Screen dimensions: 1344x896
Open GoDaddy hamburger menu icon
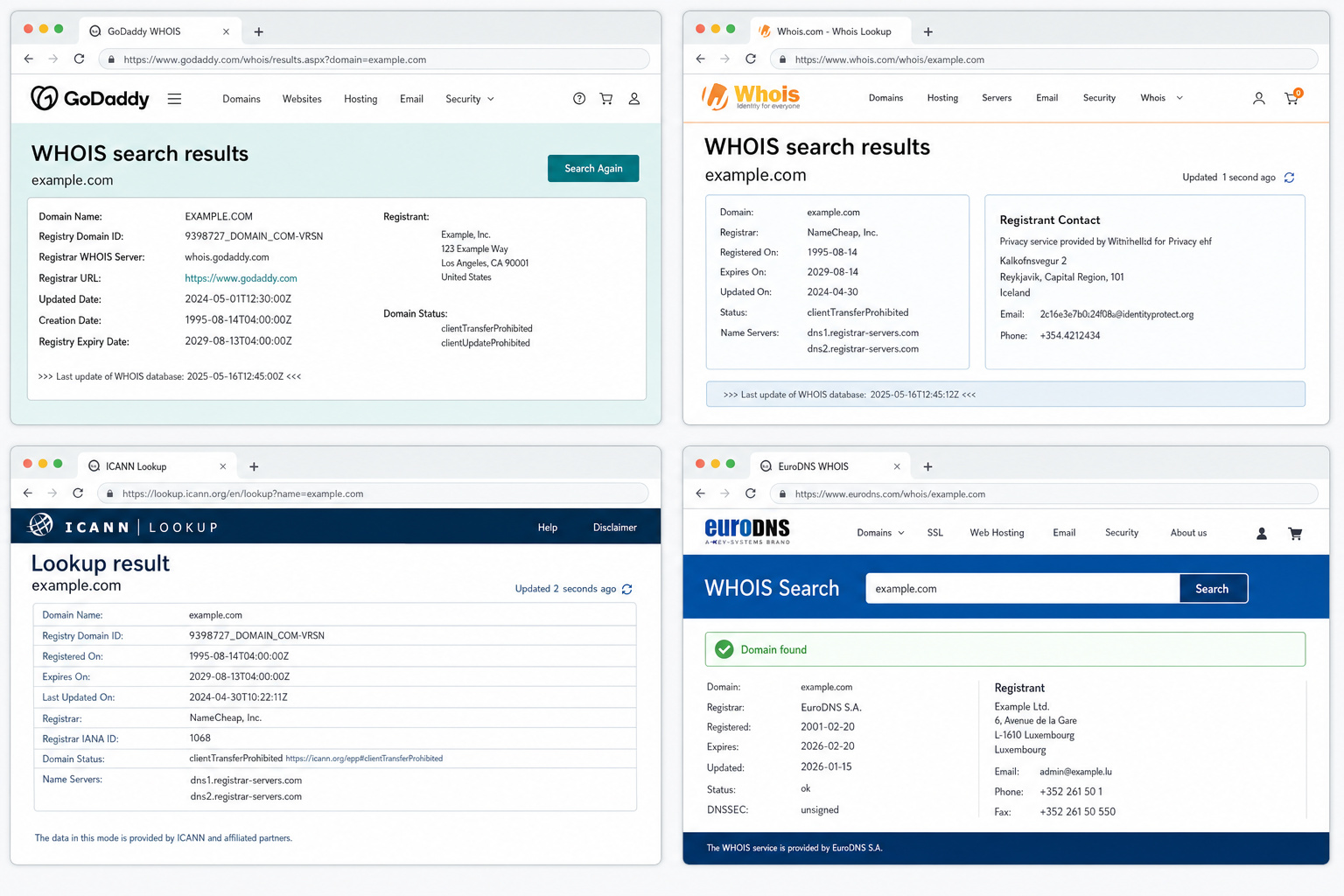[x=174, y=99]
